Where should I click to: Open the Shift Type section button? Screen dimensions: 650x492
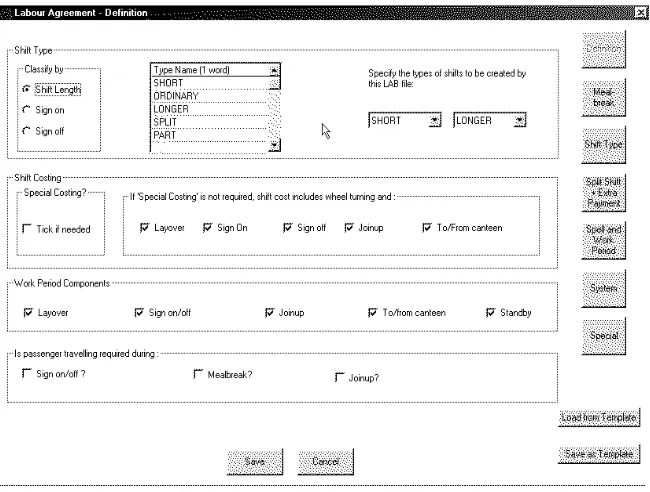pyautogui.click(x=604, y=145)
